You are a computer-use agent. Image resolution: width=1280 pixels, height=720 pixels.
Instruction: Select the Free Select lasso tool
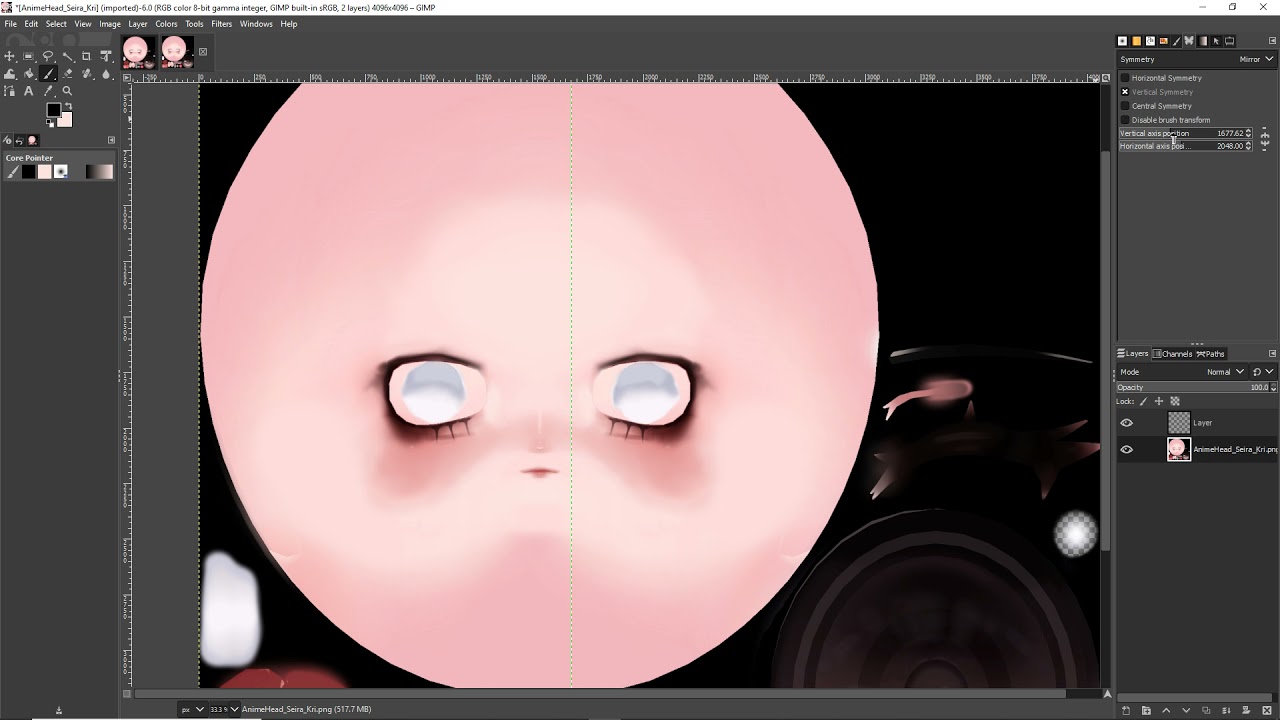click(x=48, y=56)
